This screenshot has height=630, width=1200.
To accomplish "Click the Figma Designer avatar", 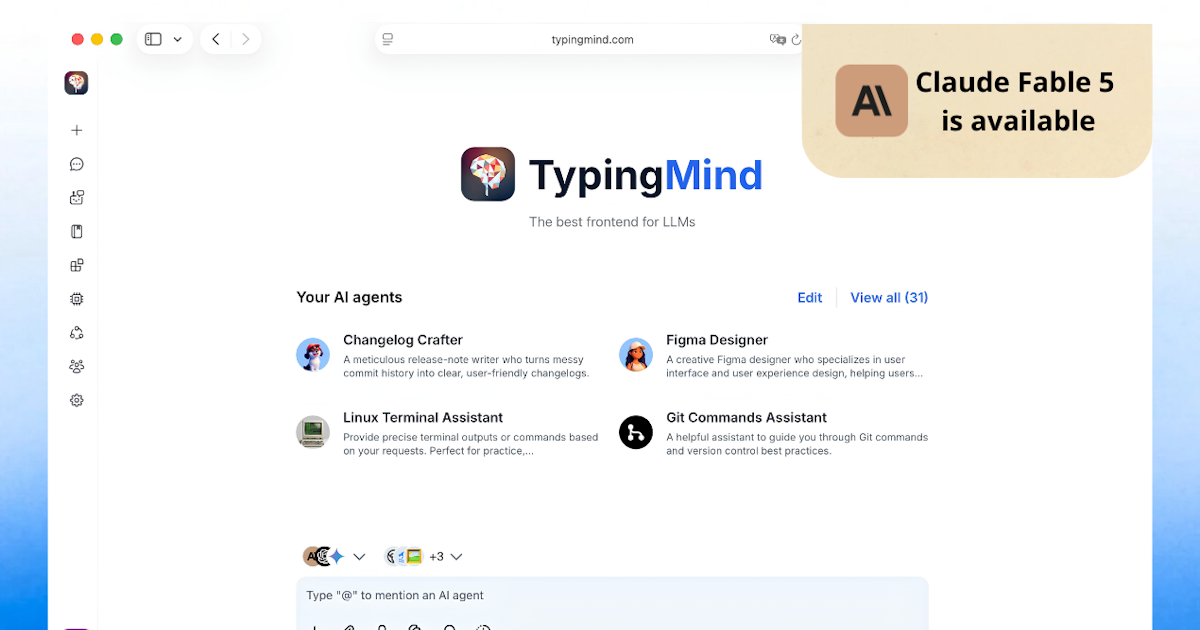I will click(x=636, y=354).
